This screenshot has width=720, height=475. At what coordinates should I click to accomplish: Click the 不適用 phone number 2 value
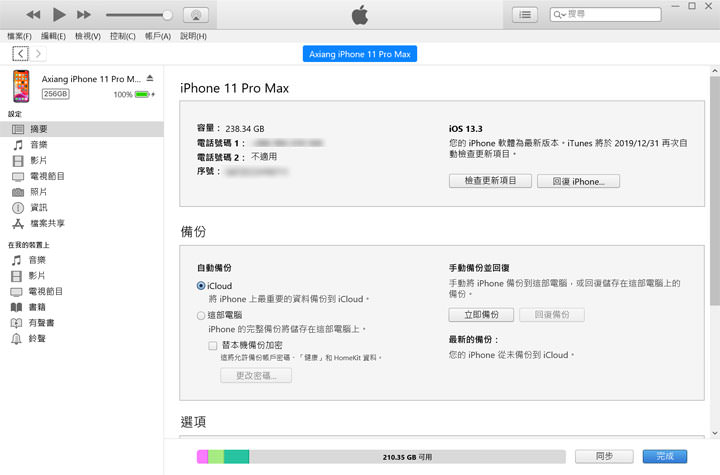tap(264, 157)
